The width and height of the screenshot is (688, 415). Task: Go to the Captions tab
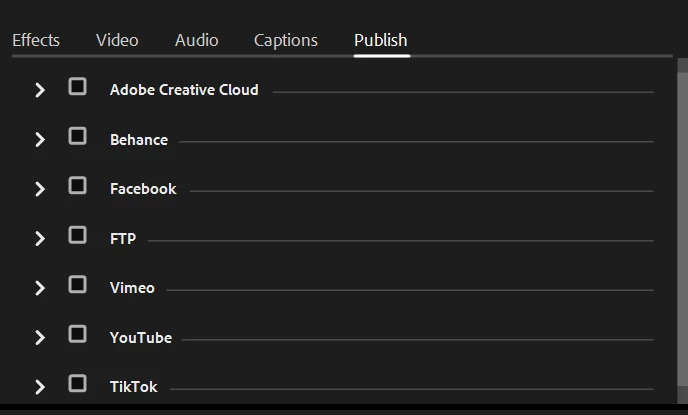click(286, 40)
